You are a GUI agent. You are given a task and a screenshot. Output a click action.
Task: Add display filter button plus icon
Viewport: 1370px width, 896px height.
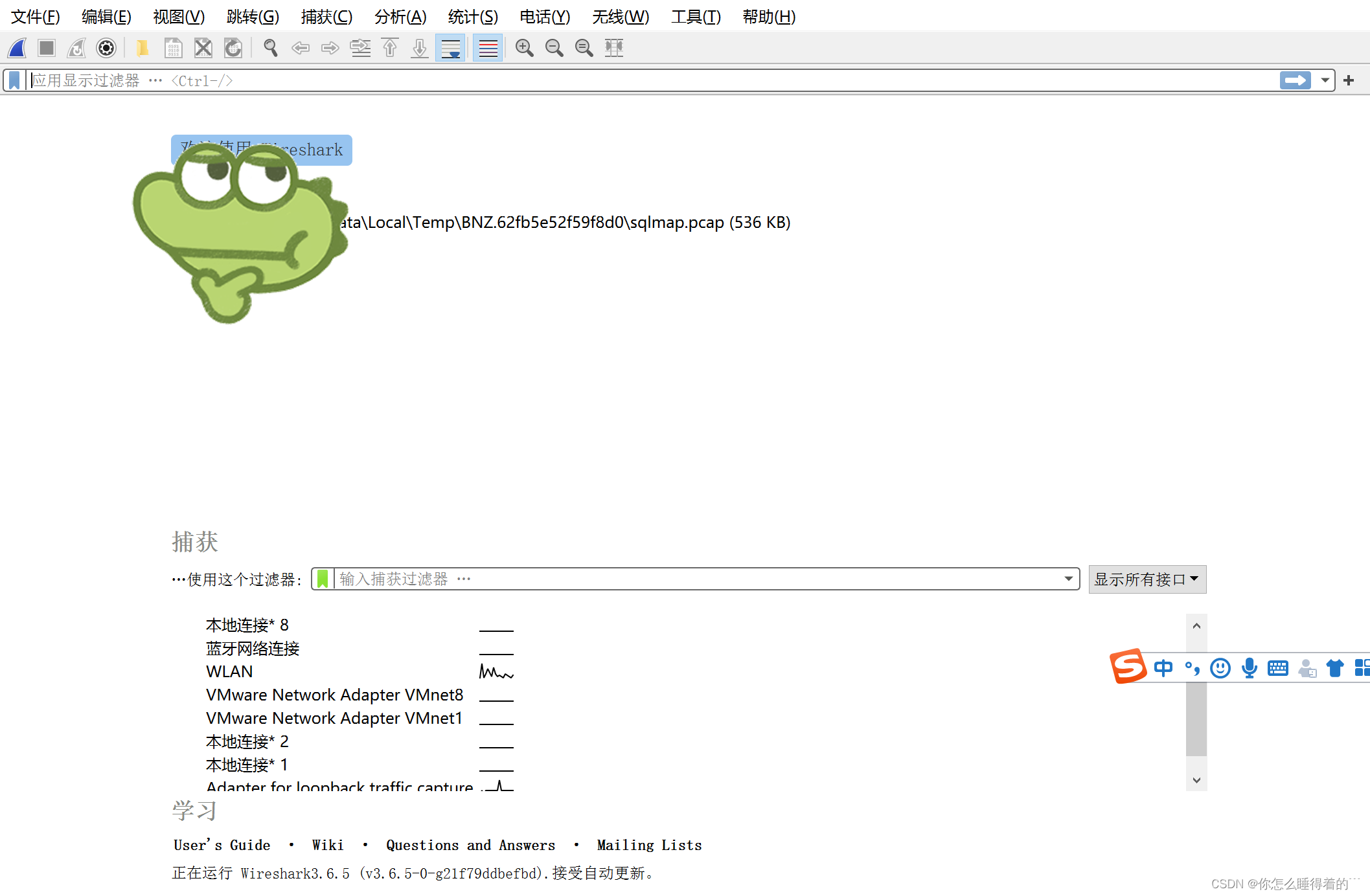coord(1349,80)
